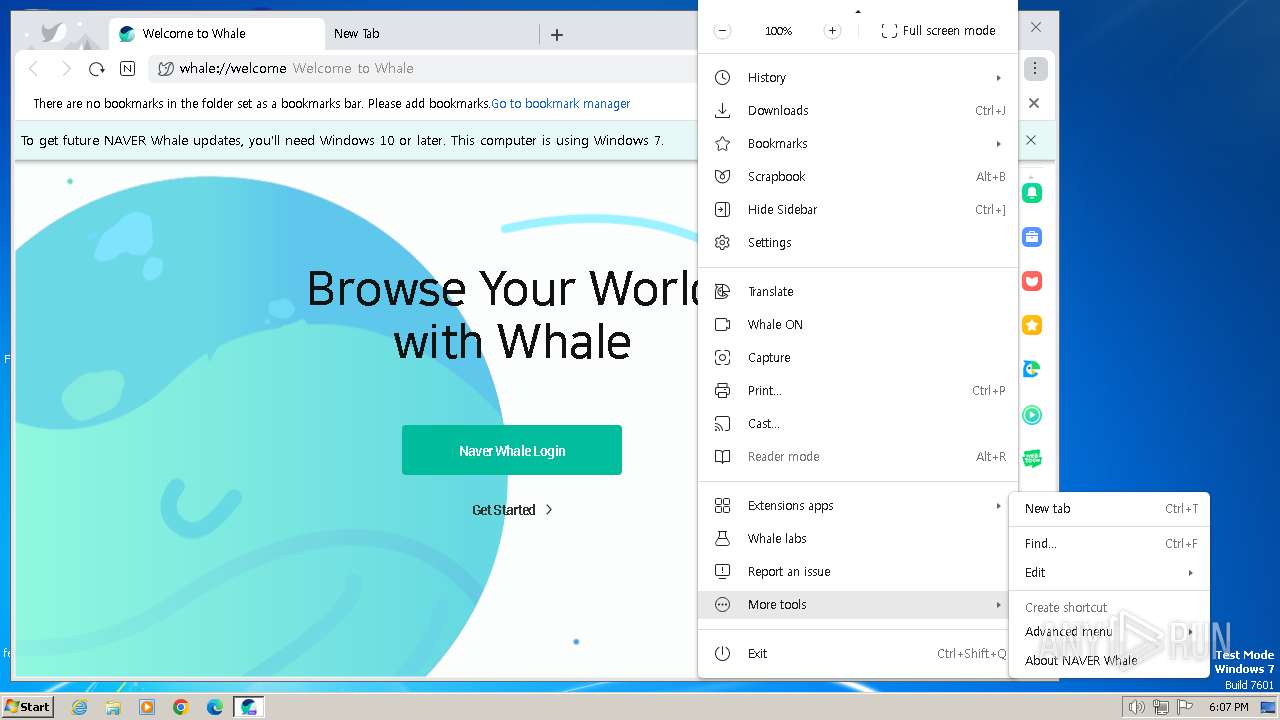Choose Report an issue
The width and height of the screenshot is (1280, 720).
[x=858, y=572]
